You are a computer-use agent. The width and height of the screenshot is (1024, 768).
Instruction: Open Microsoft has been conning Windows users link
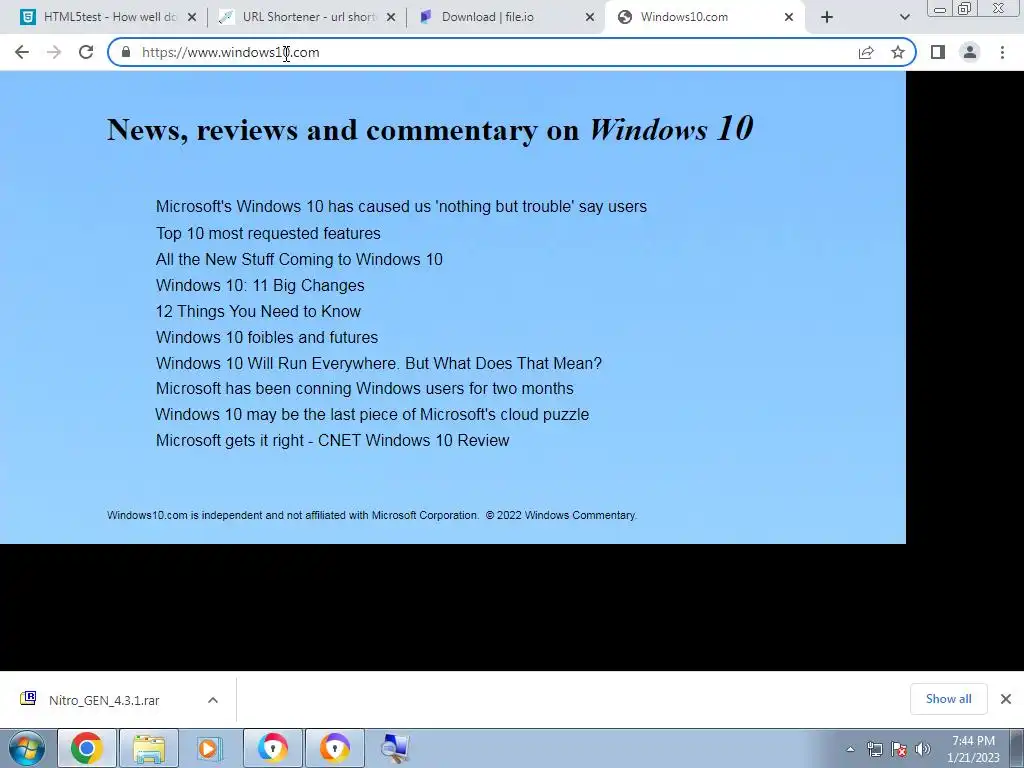[364, 389]
